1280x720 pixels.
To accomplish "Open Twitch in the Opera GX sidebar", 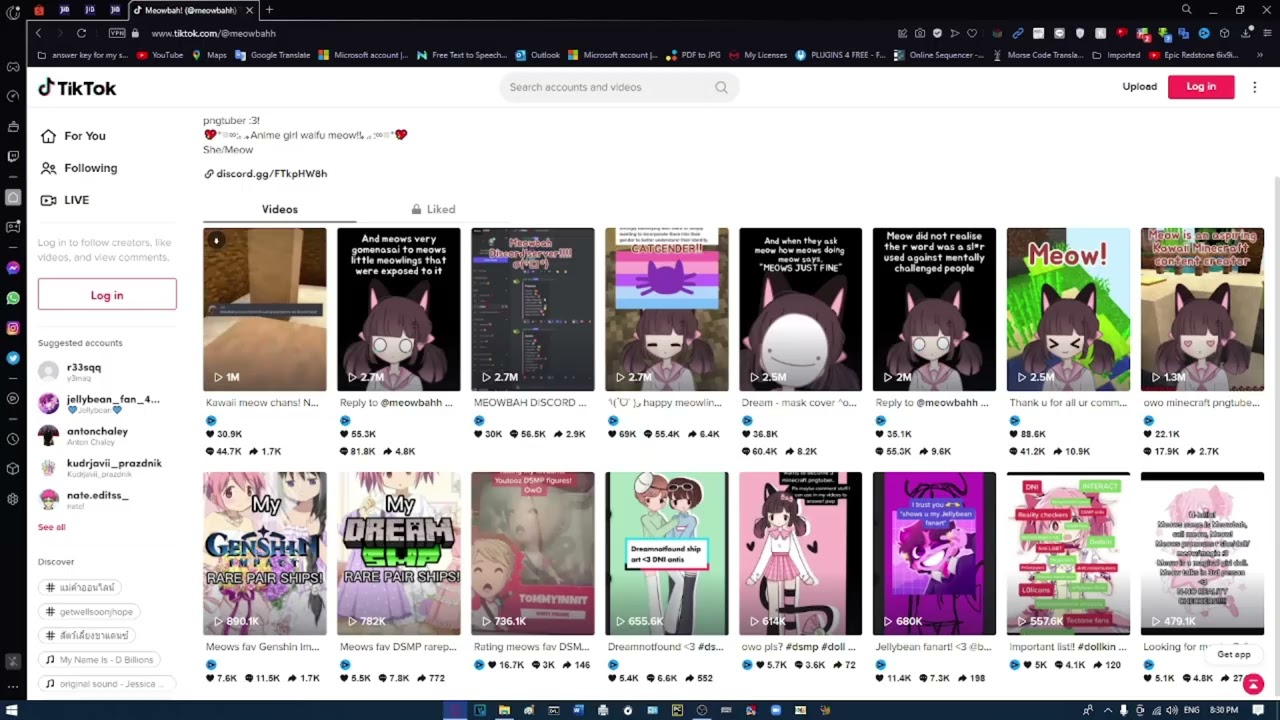I will [x=13, y=156].
